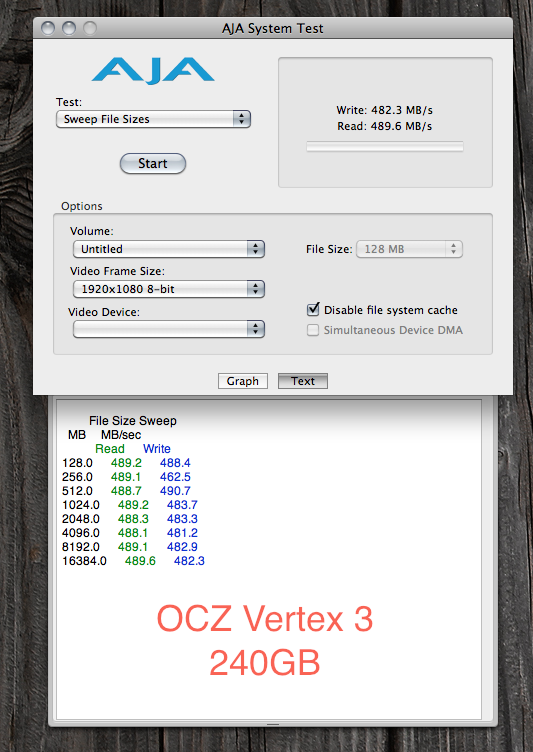Click the blue Write column header
533x752 pixels.
point(156,449)
